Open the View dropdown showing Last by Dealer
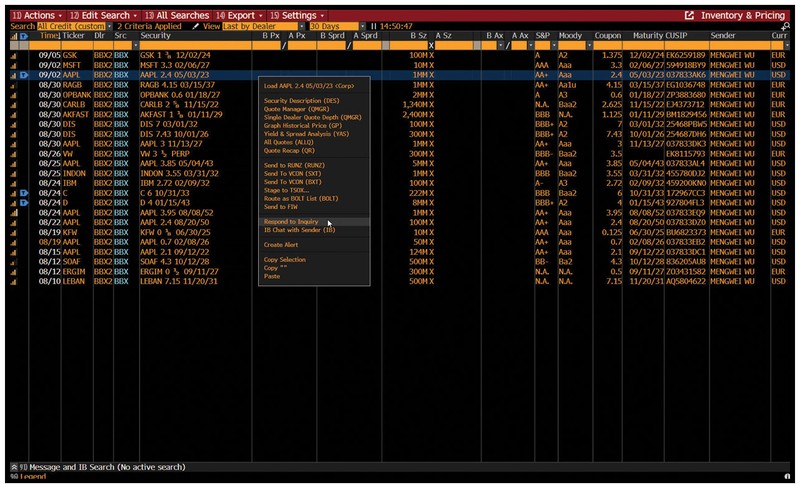Screen dimensions: 800x488 263,26
